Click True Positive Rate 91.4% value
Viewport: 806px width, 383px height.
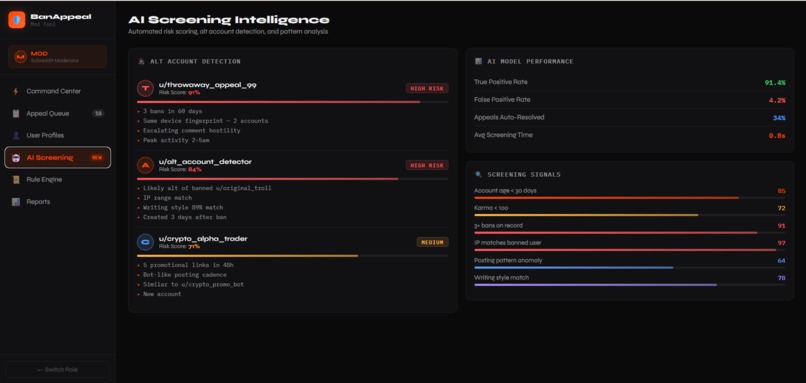[775, 82]
